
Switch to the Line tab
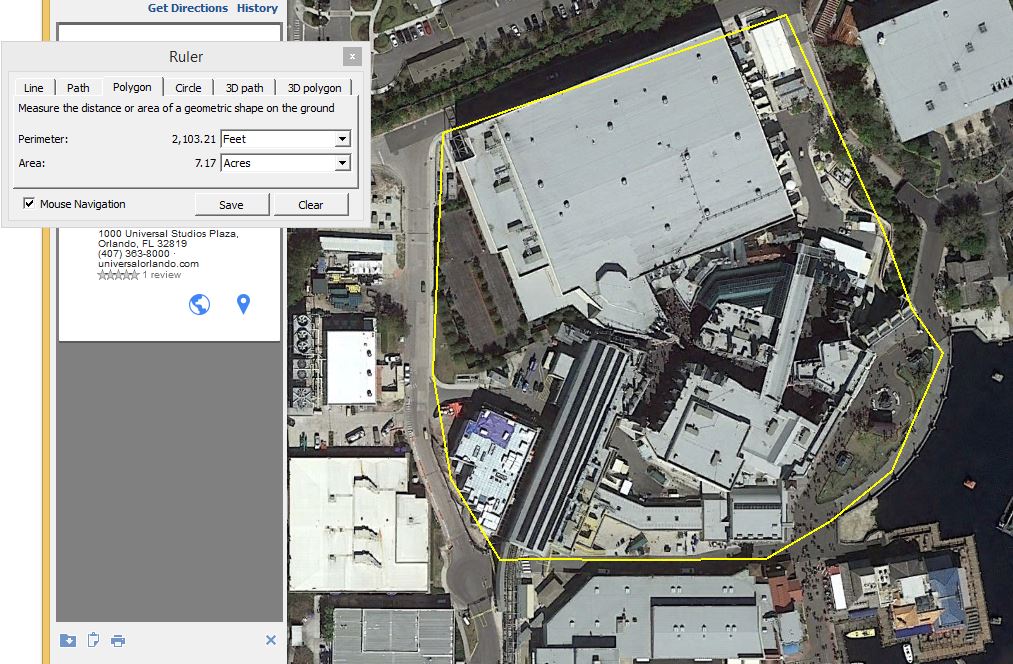pyautogui.click(x=33, y=88)
